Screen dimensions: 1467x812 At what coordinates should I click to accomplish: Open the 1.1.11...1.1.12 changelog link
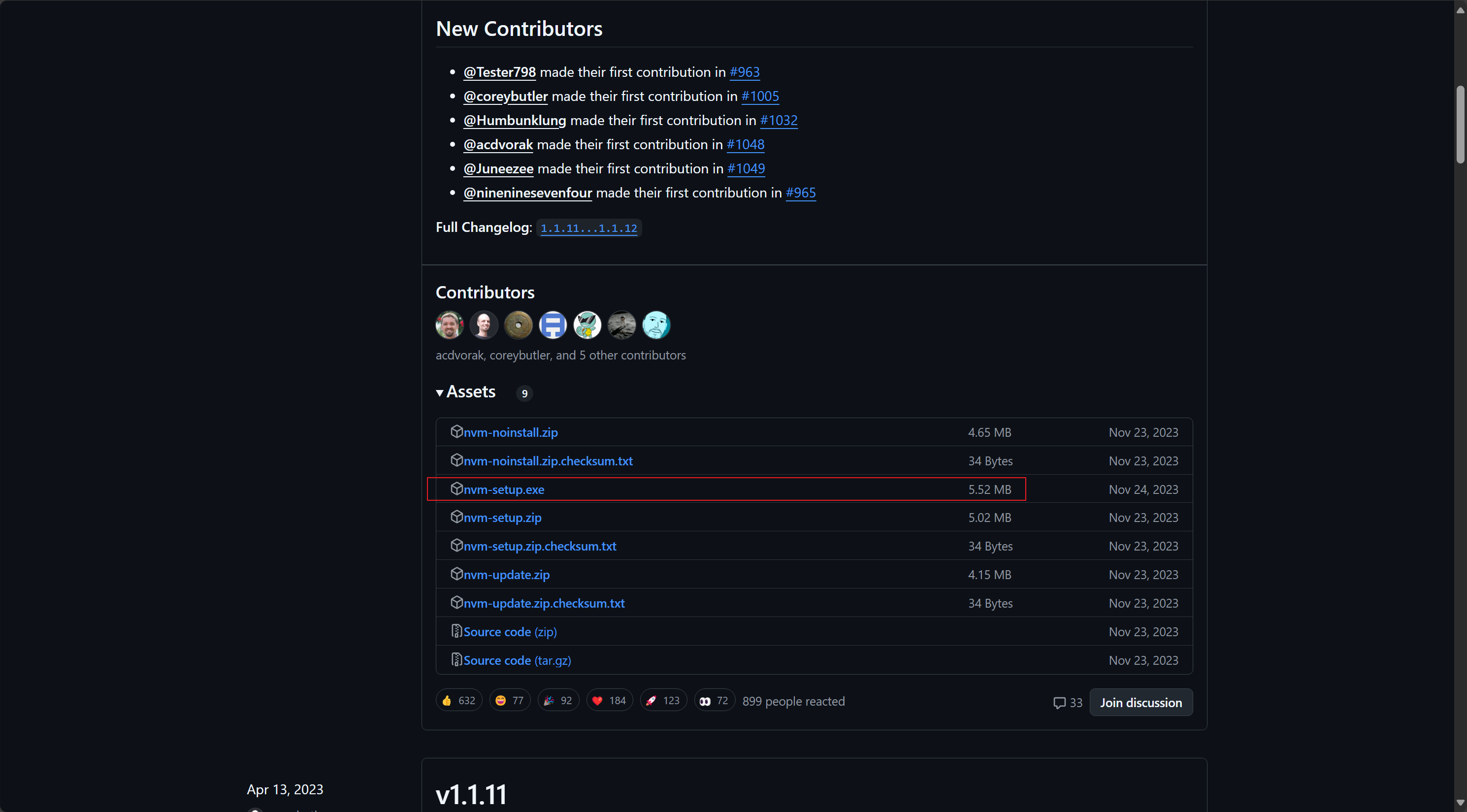(x=588, y=228)
